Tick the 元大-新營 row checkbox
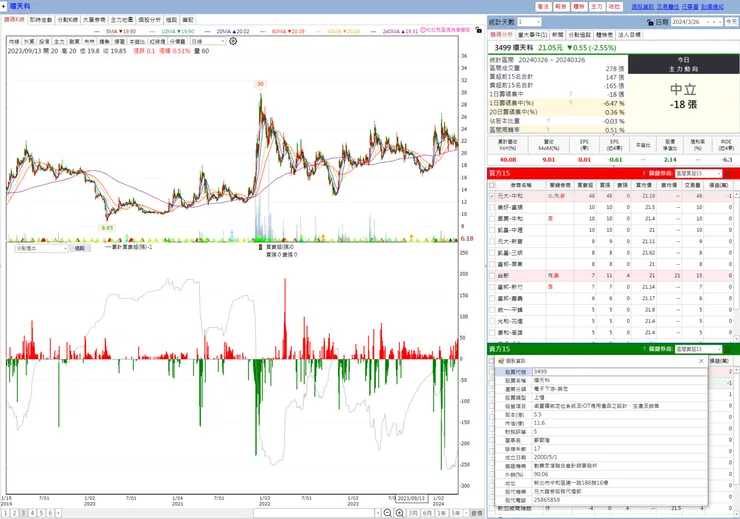 tap(492, 241)
